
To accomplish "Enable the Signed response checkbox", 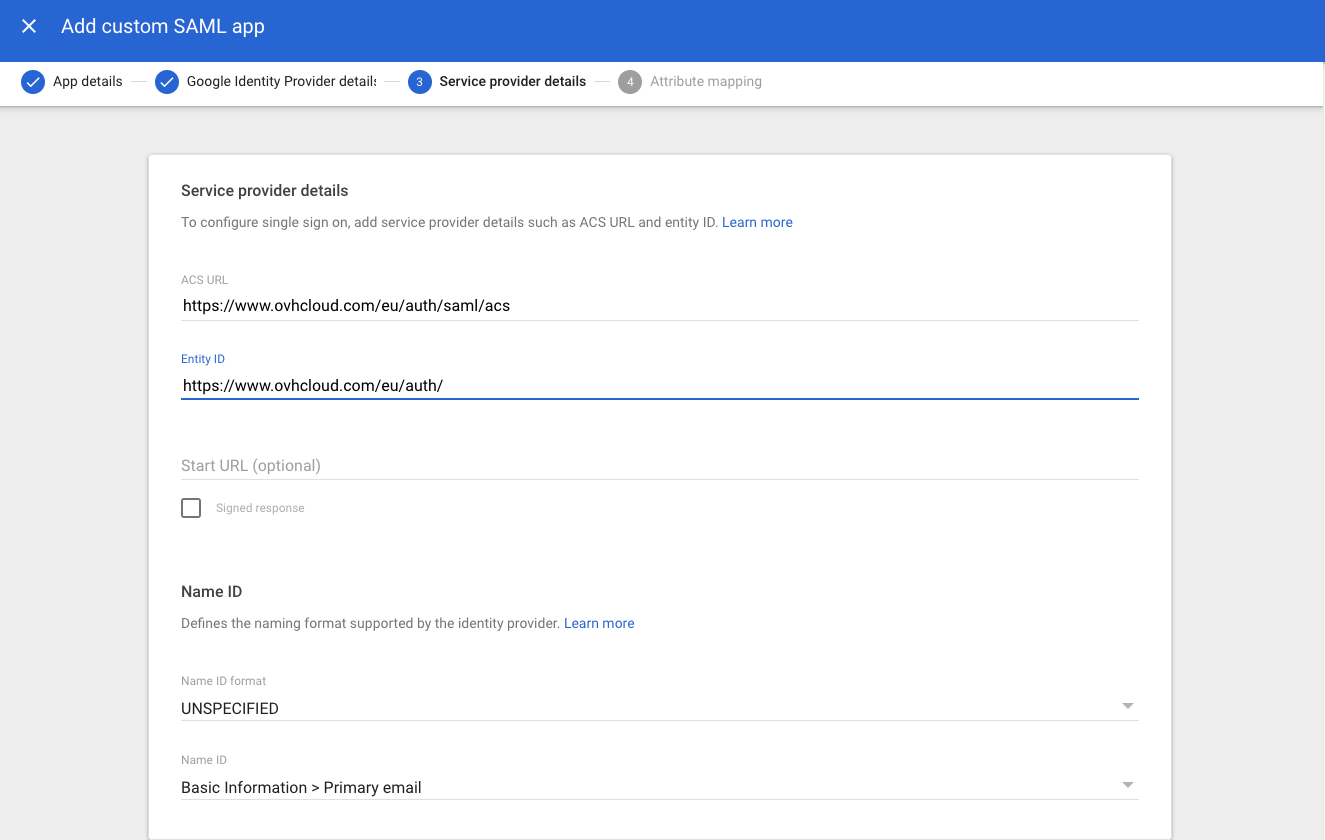I will 191,508.
